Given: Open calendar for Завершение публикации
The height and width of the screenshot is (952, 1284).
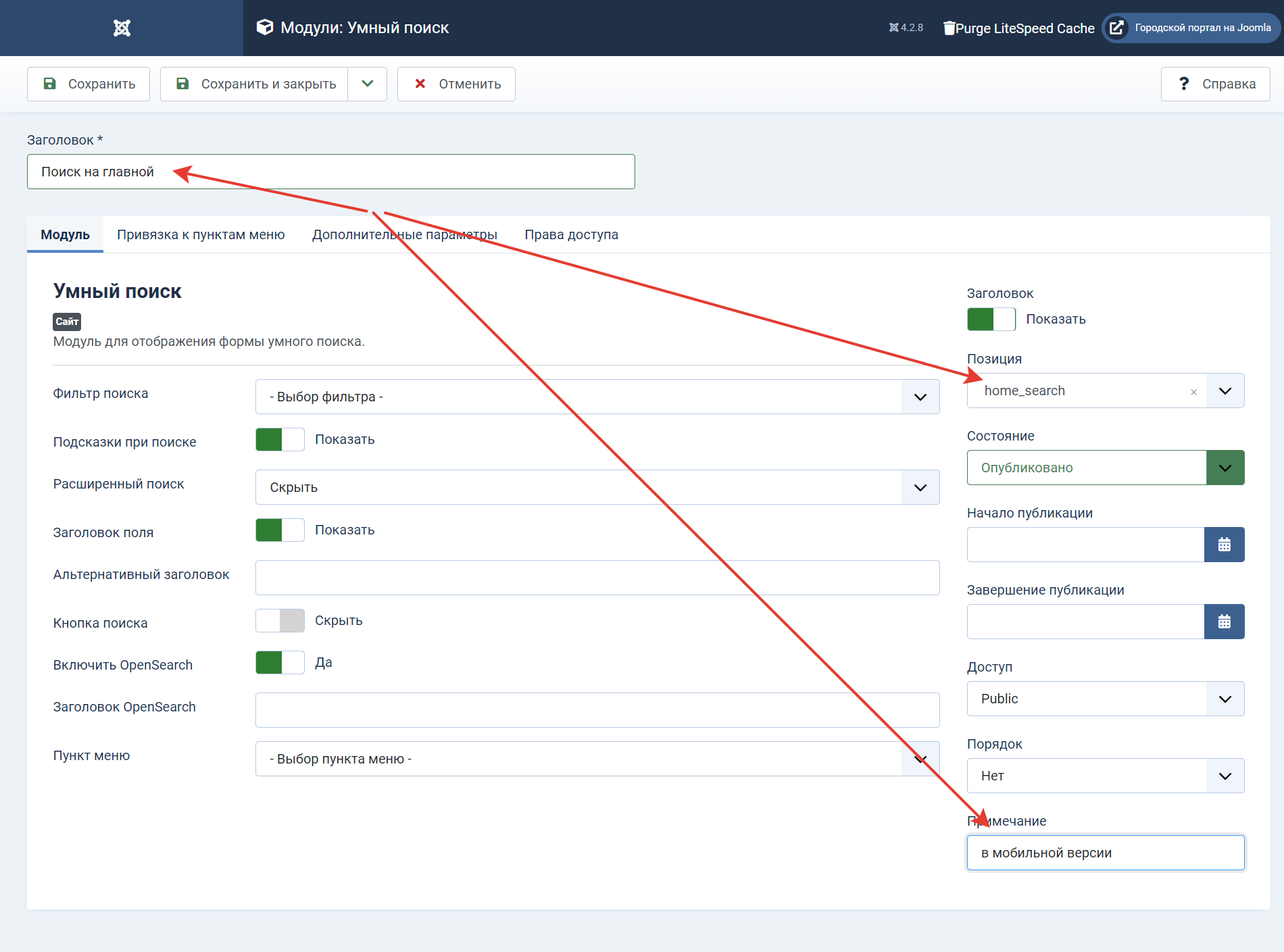Looking at the screenshot, I should 1224,622.
